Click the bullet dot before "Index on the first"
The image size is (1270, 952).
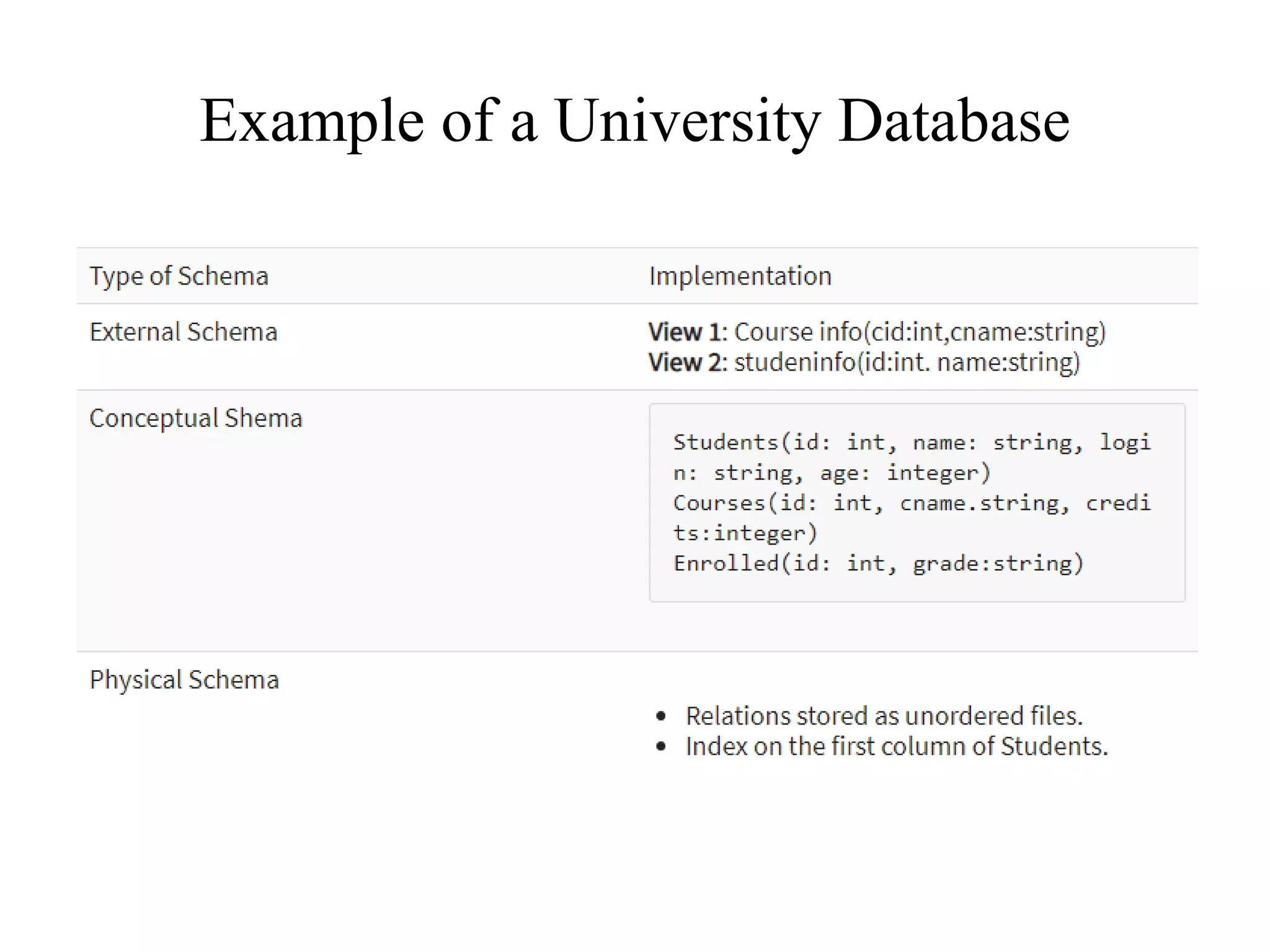661,746
